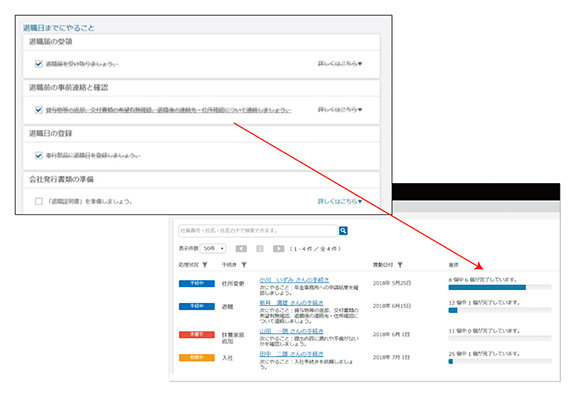Click the blue search magnifier icon
The width and height of the screenshot is (575, 396).
343,231
